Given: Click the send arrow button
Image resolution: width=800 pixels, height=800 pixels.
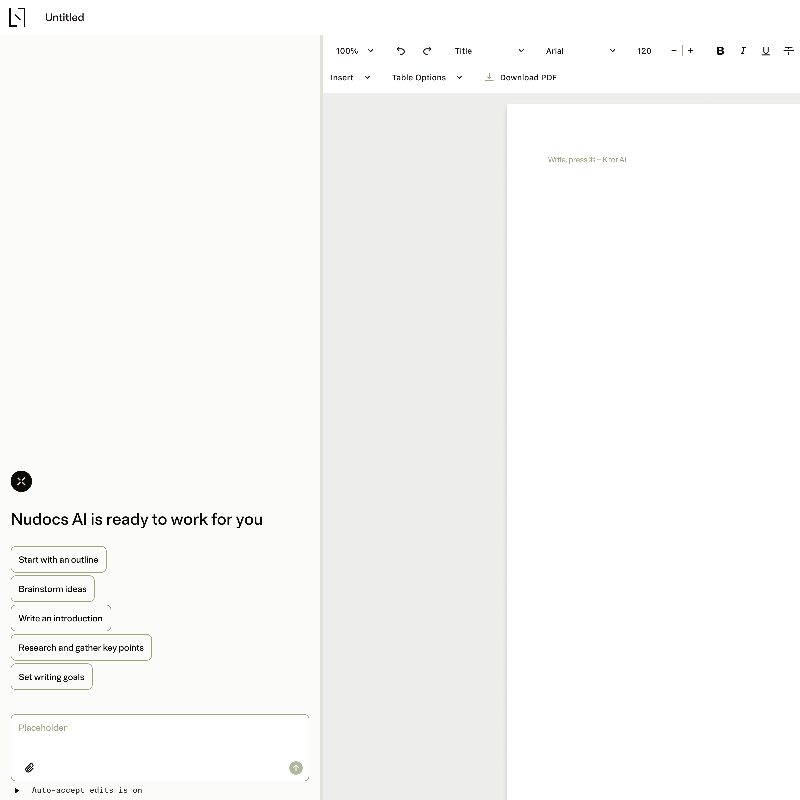Looking at the screenshot, I should (296, 768).
